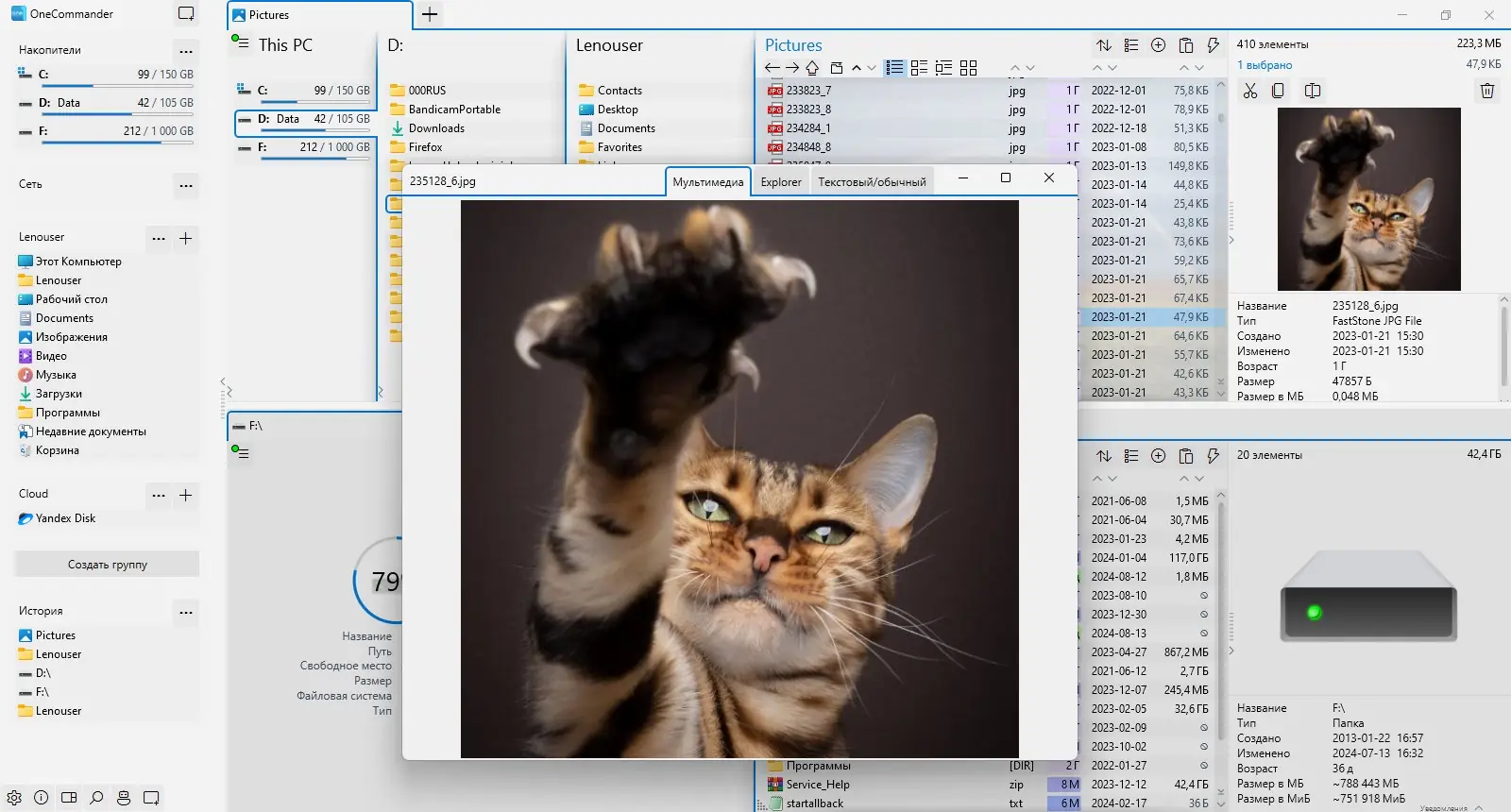
Task: Select the Pictures tab at the top
Action: click(320, 15)
